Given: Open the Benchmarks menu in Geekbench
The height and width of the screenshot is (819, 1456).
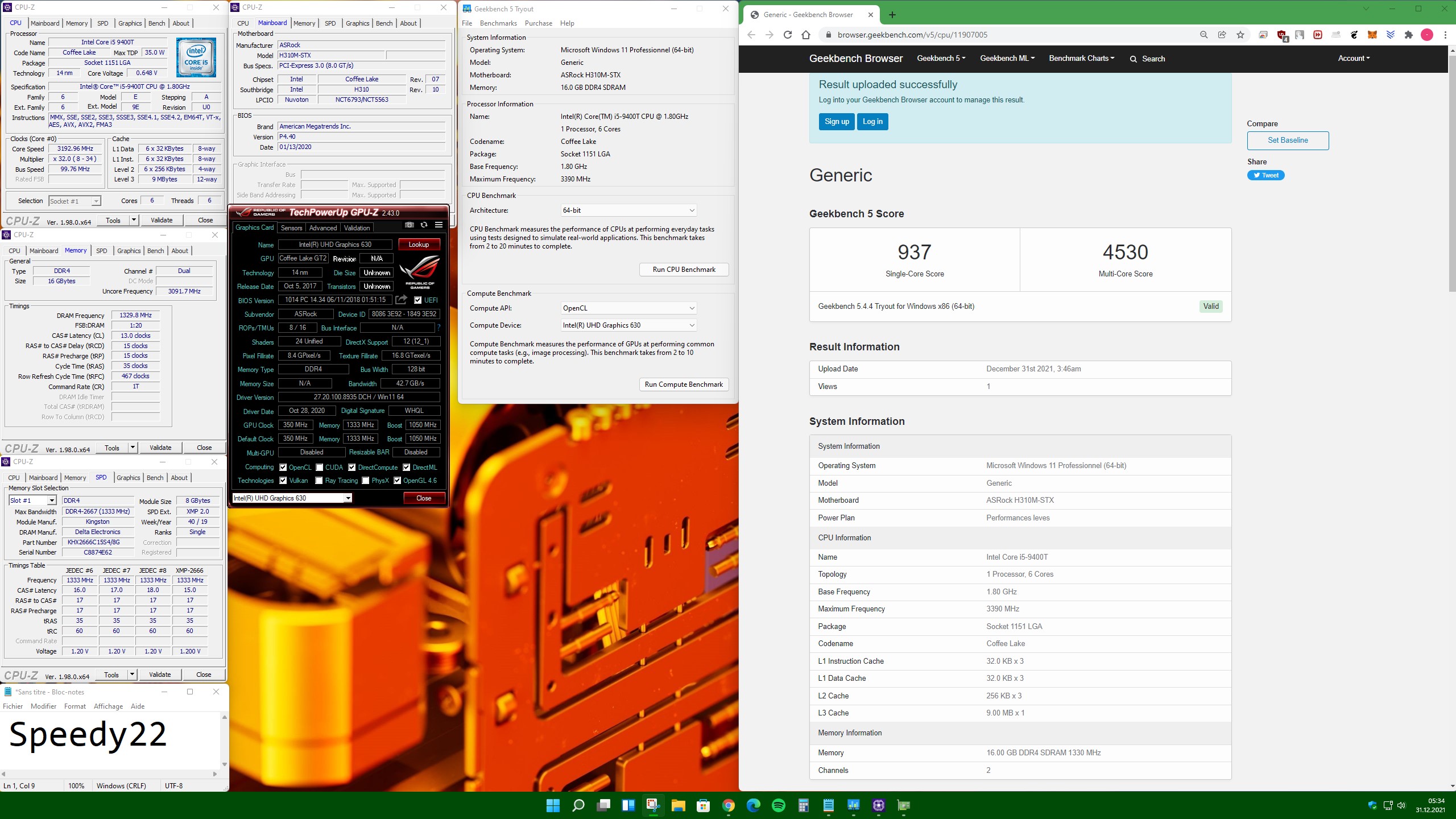Looking at the screenshot, I should pos(498,23).
